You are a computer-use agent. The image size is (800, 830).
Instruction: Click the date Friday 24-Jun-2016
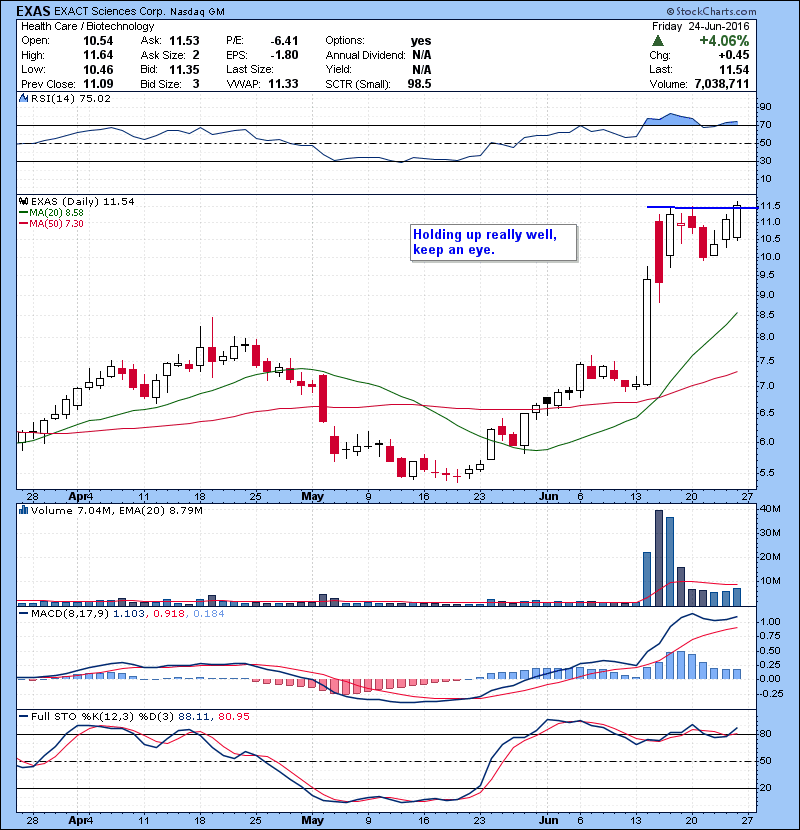(700, 26)
